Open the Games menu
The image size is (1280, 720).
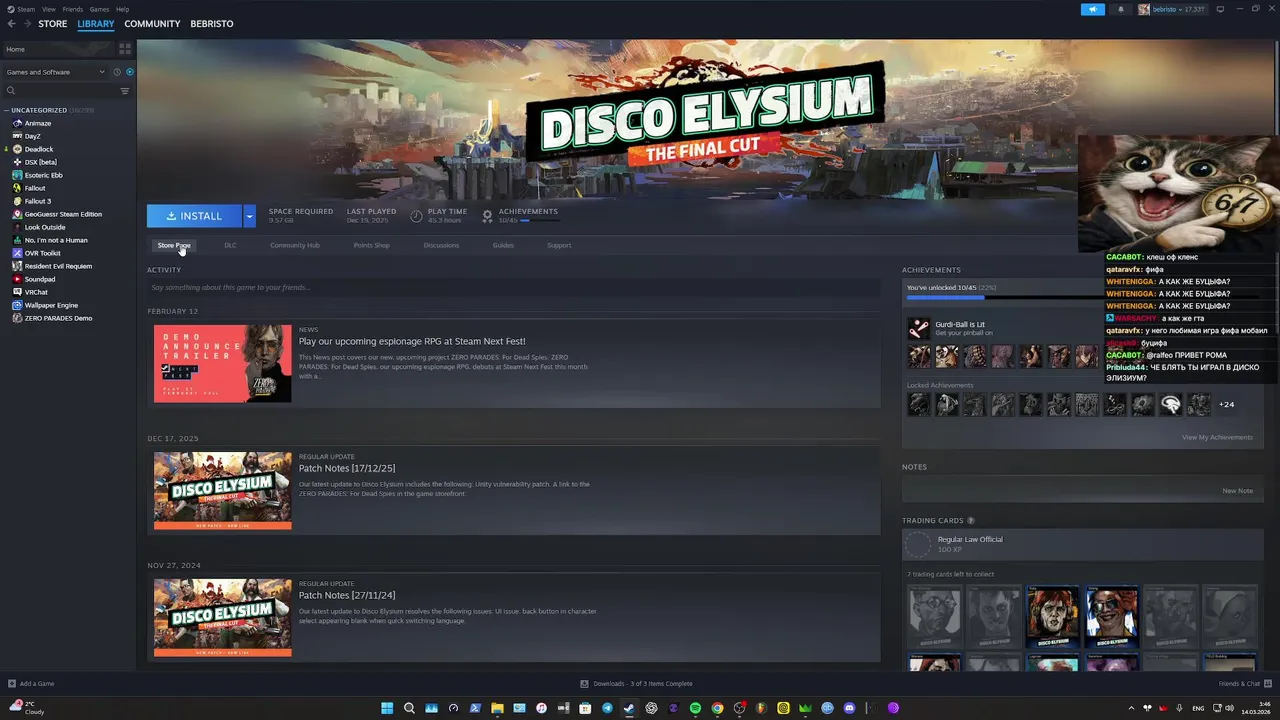click(x=99, y=9)
